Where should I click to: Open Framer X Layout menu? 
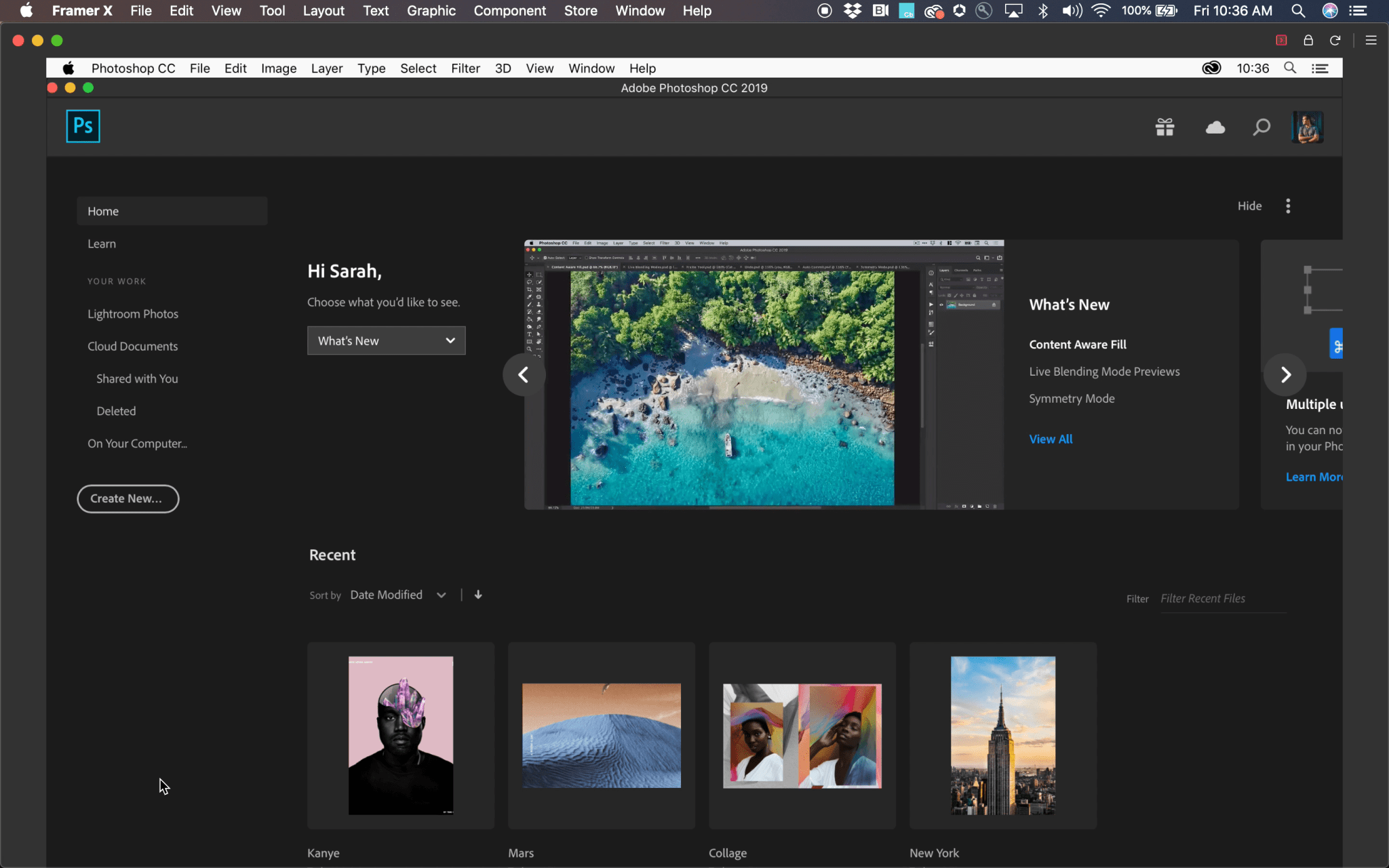coord(324,11)
